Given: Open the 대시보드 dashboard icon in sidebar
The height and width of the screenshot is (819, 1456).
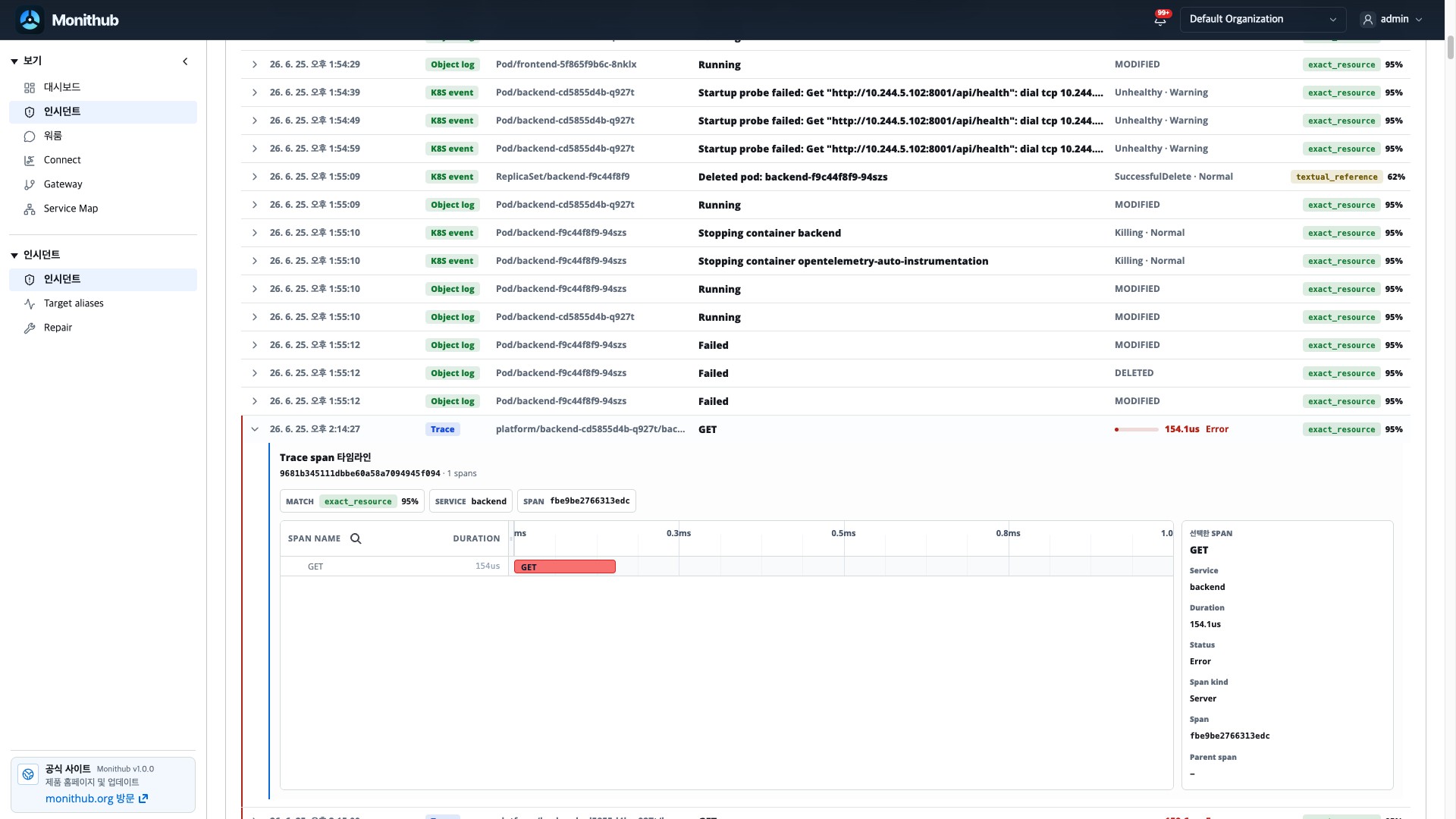Looking at the screenshot, I should click(x=30, y=87).
